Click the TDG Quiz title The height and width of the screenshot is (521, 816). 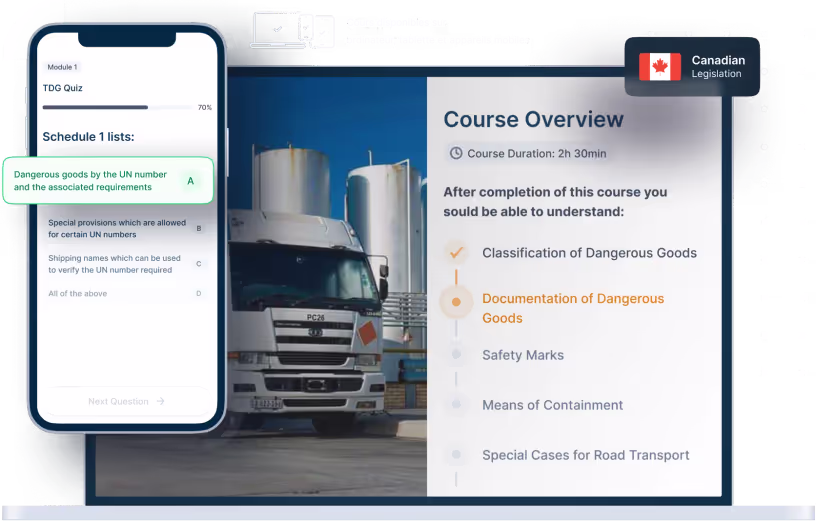(x=62, y=88)
